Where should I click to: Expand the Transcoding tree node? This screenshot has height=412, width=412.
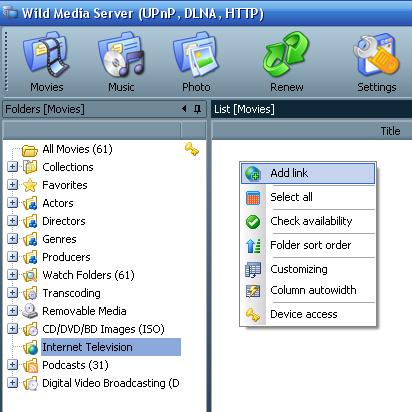pos(12,293)
